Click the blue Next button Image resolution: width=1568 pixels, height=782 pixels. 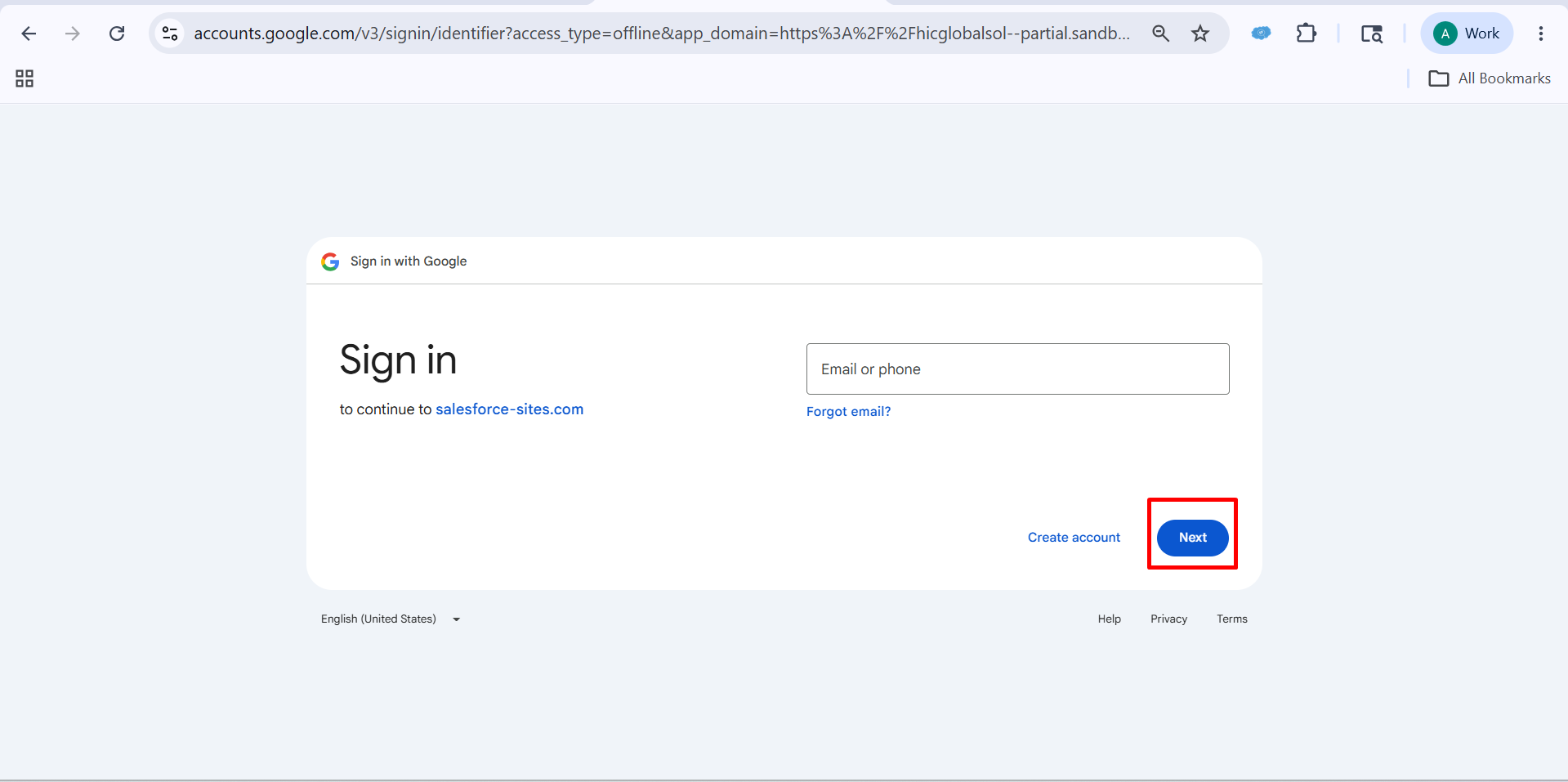pos(1192,538)
